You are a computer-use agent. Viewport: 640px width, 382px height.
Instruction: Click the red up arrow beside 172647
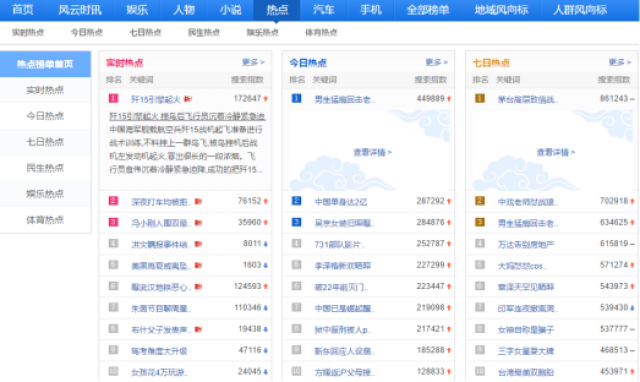tap(266, 99)
